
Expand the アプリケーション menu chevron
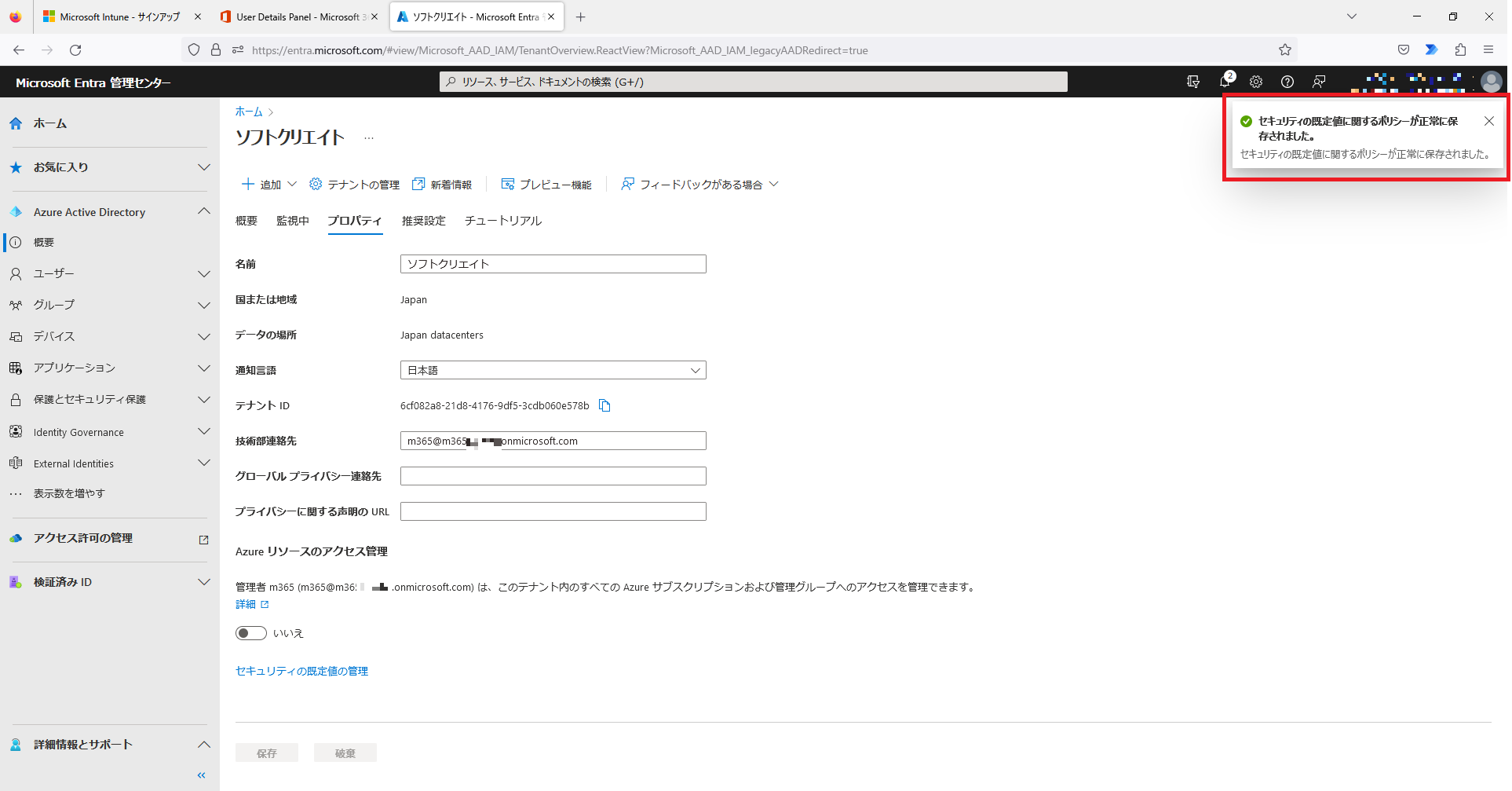click(x=204, y=368)
